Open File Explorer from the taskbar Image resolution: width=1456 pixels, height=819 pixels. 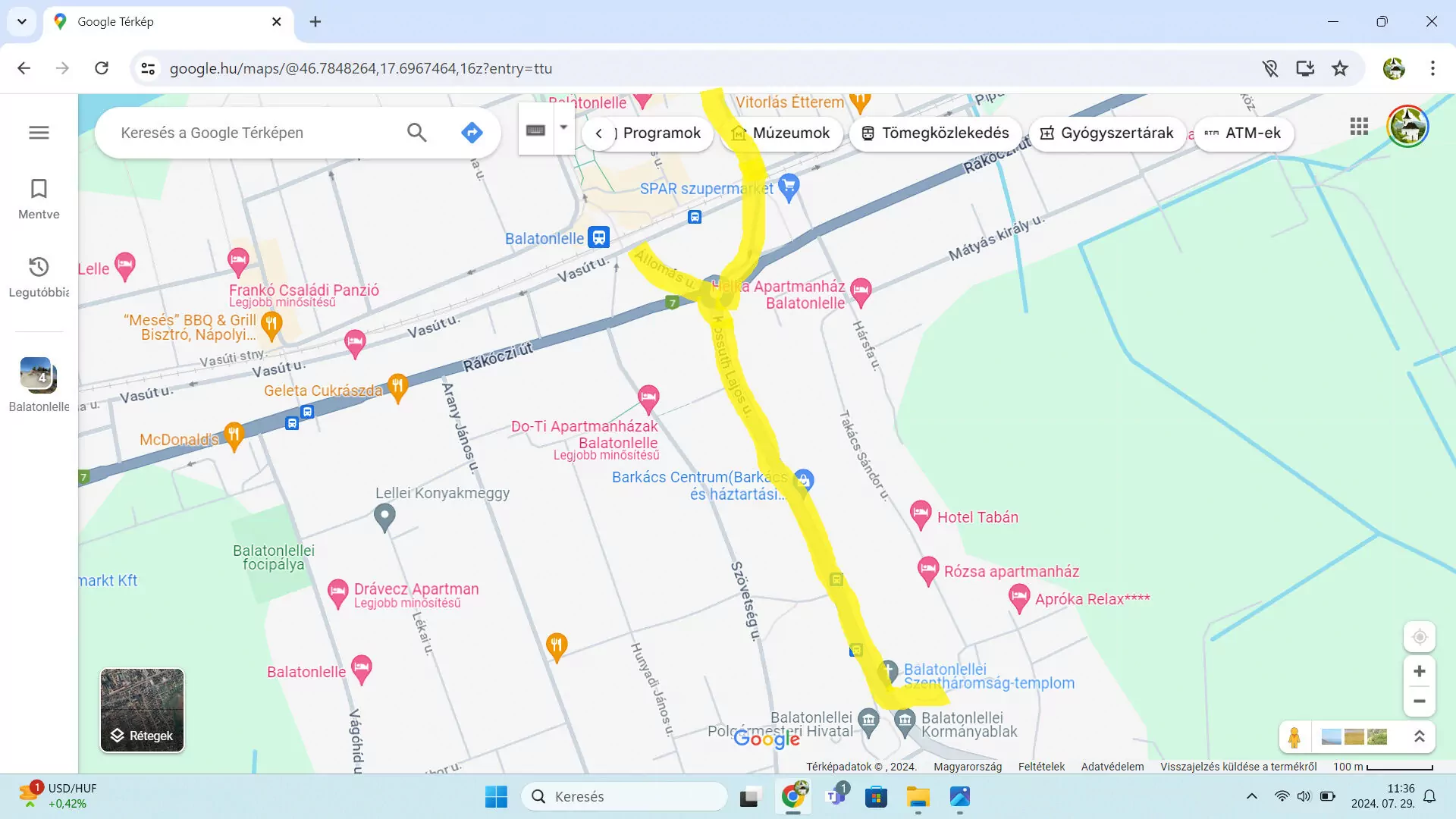[918, 797]
